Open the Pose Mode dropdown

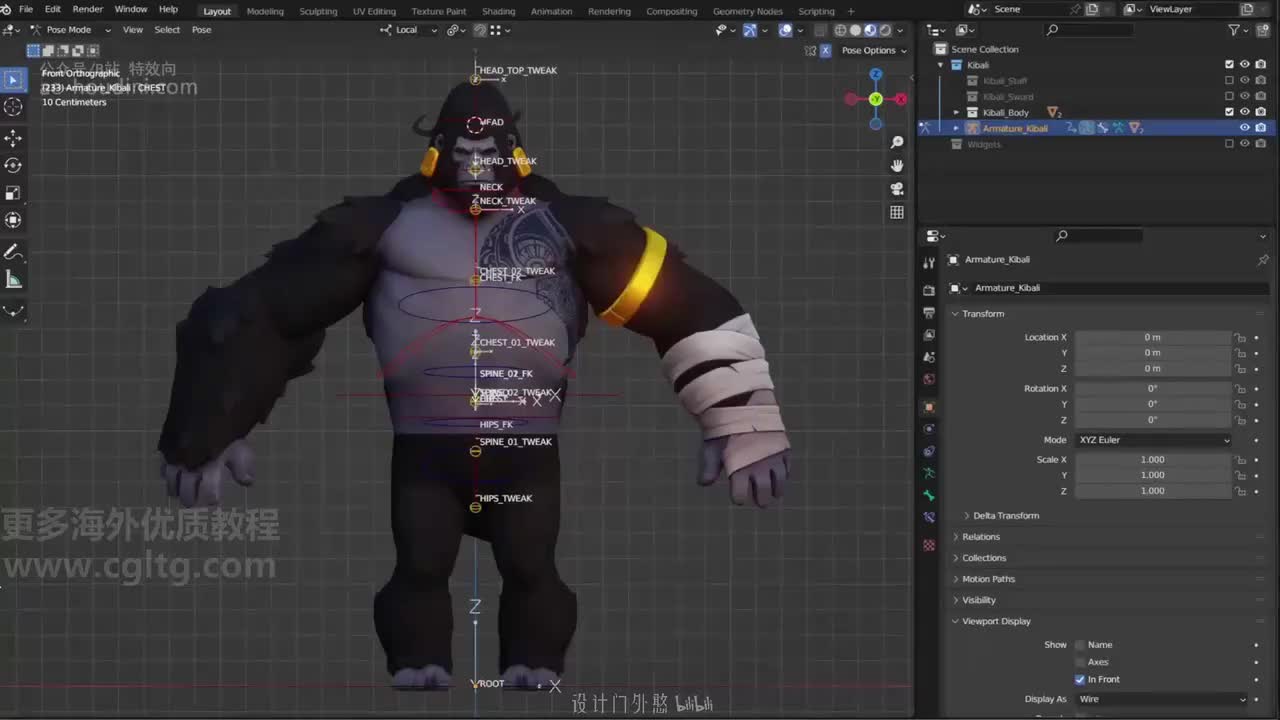(x=70, y=30)
